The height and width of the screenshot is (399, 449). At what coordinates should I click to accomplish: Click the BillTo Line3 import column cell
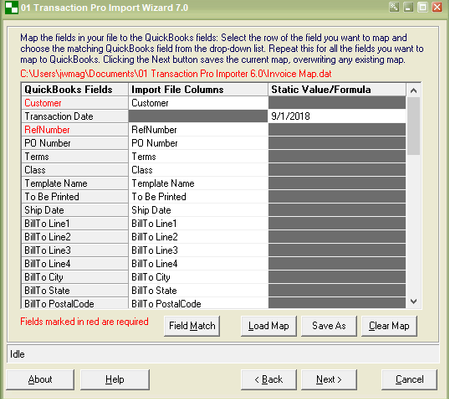click(x=198, y=250)
